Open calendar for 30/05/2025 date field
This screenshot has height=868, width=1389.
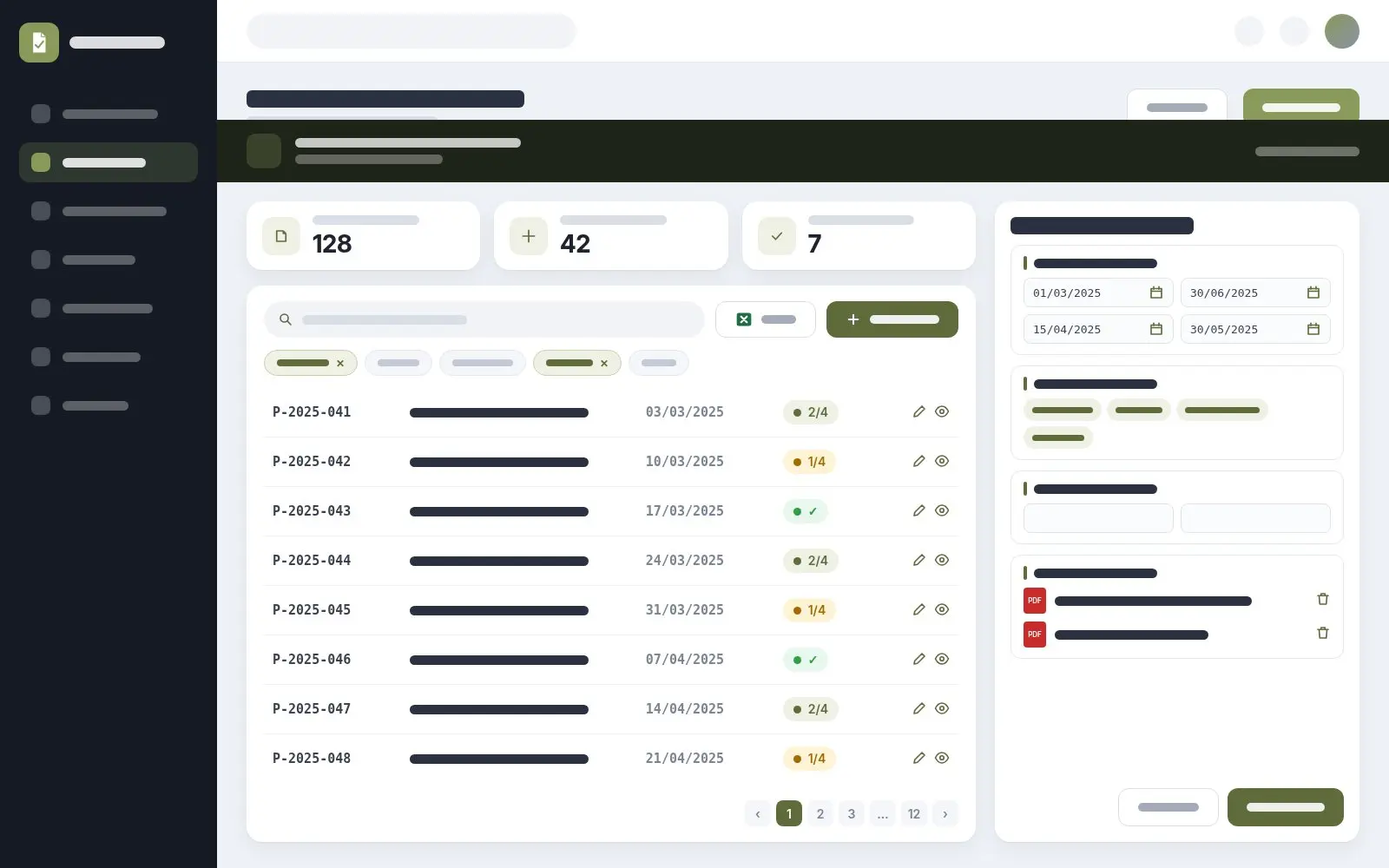(x=1313, y=329)
